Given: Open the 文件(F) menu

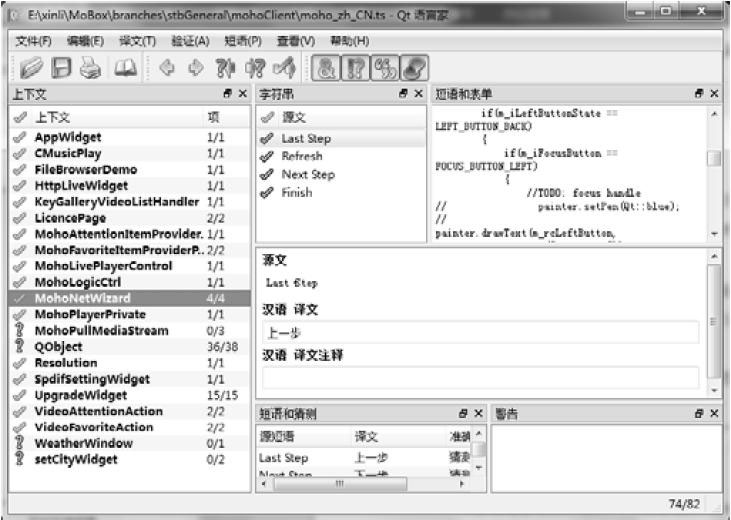Looking at the screenshot, I should (33, 41).
